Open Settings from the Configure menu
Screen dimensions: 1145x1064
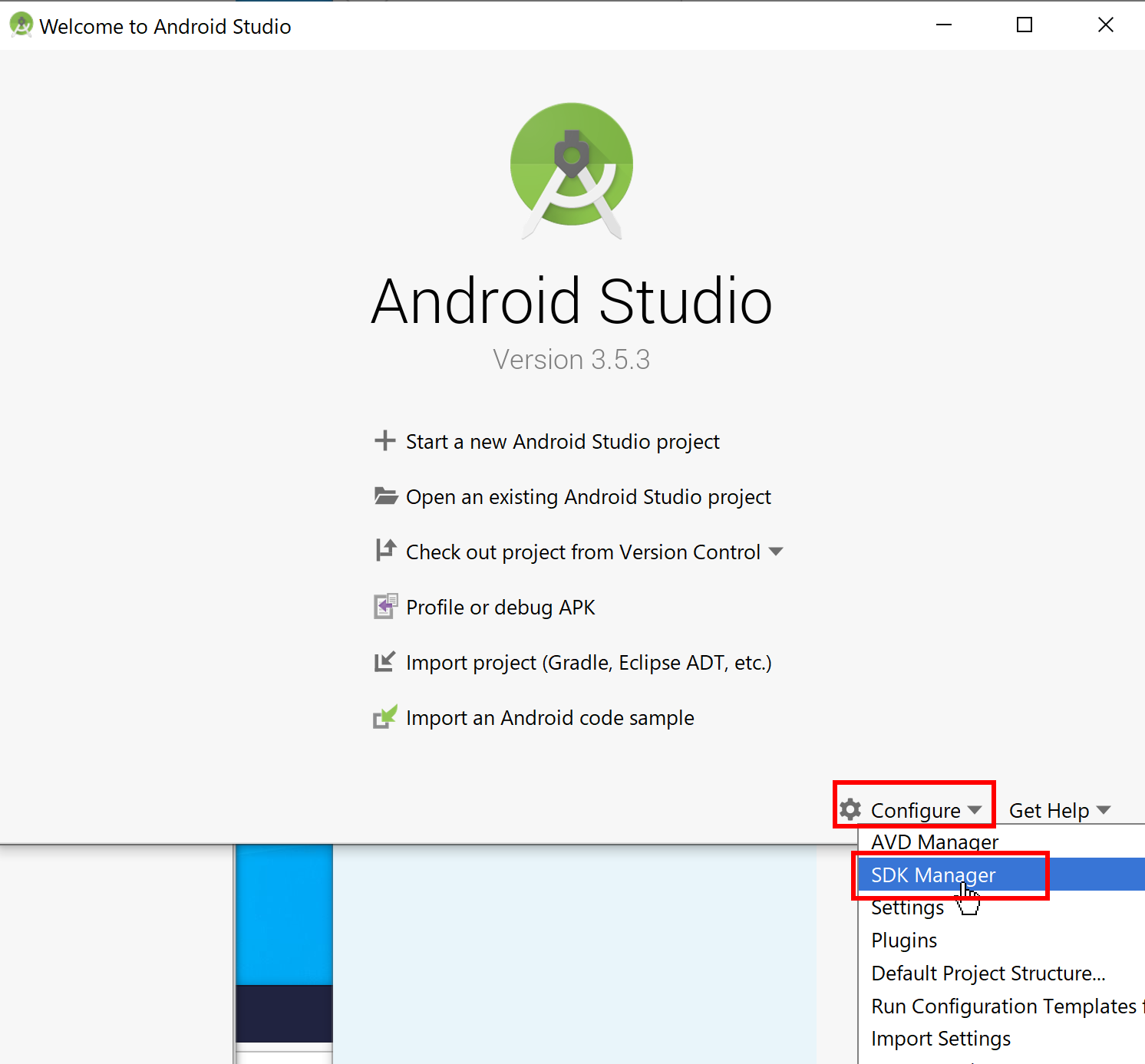(x=907, y=908)
